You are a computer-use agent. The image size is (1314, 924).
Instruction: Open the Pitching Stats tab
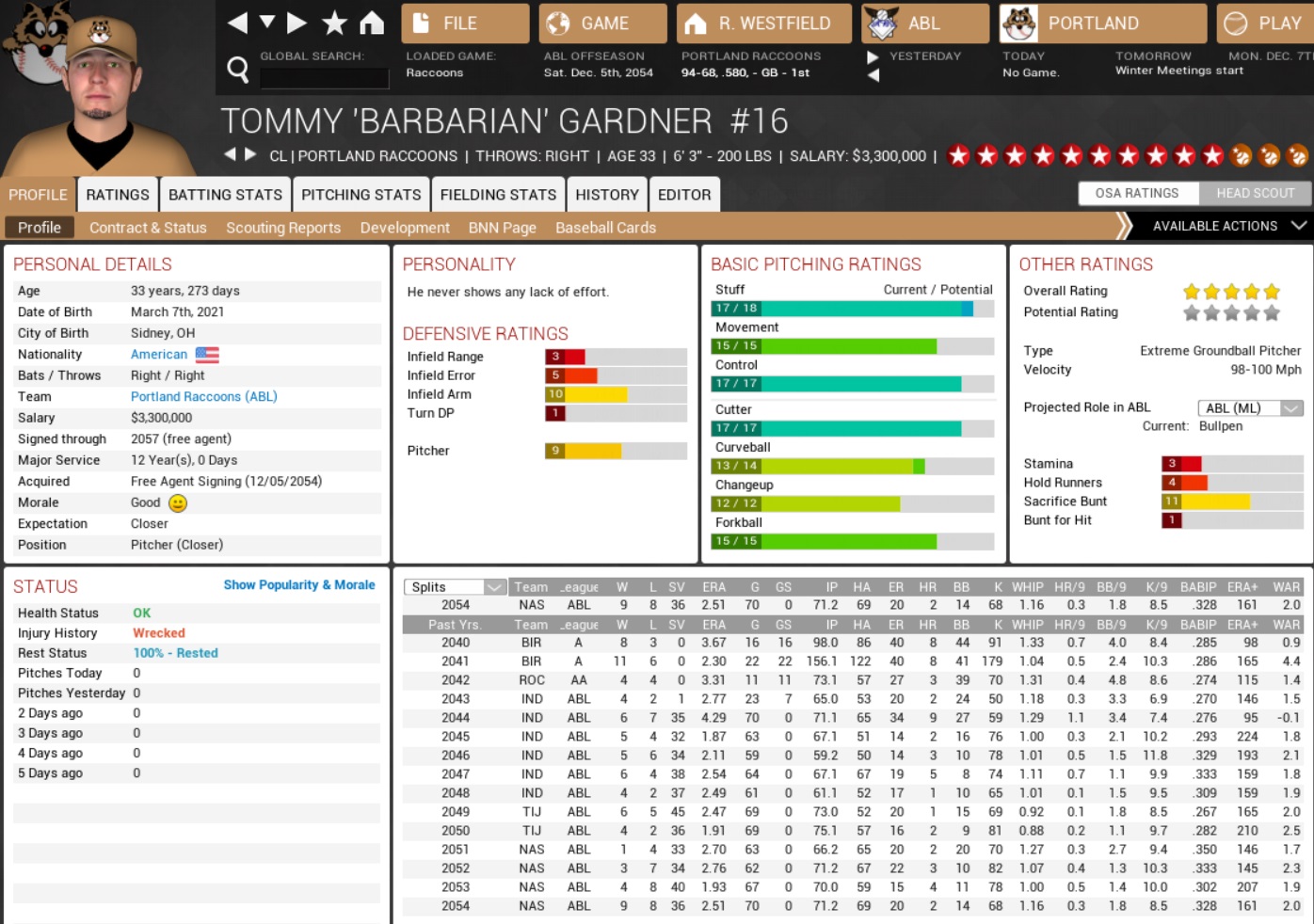pyautogui.click(x=361, y=195)
